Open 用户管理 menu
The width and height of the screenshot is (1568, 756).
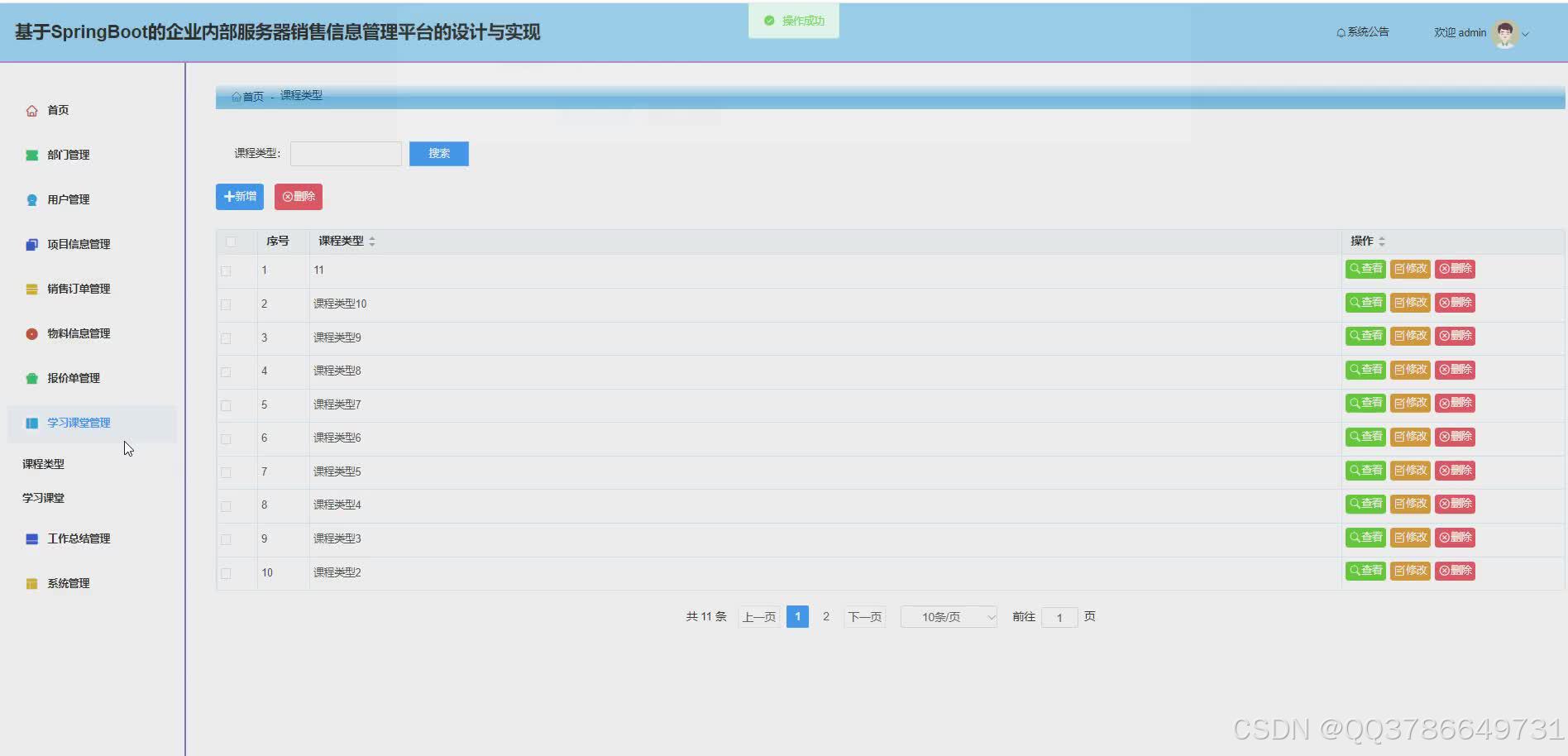(x=69, y=200)
